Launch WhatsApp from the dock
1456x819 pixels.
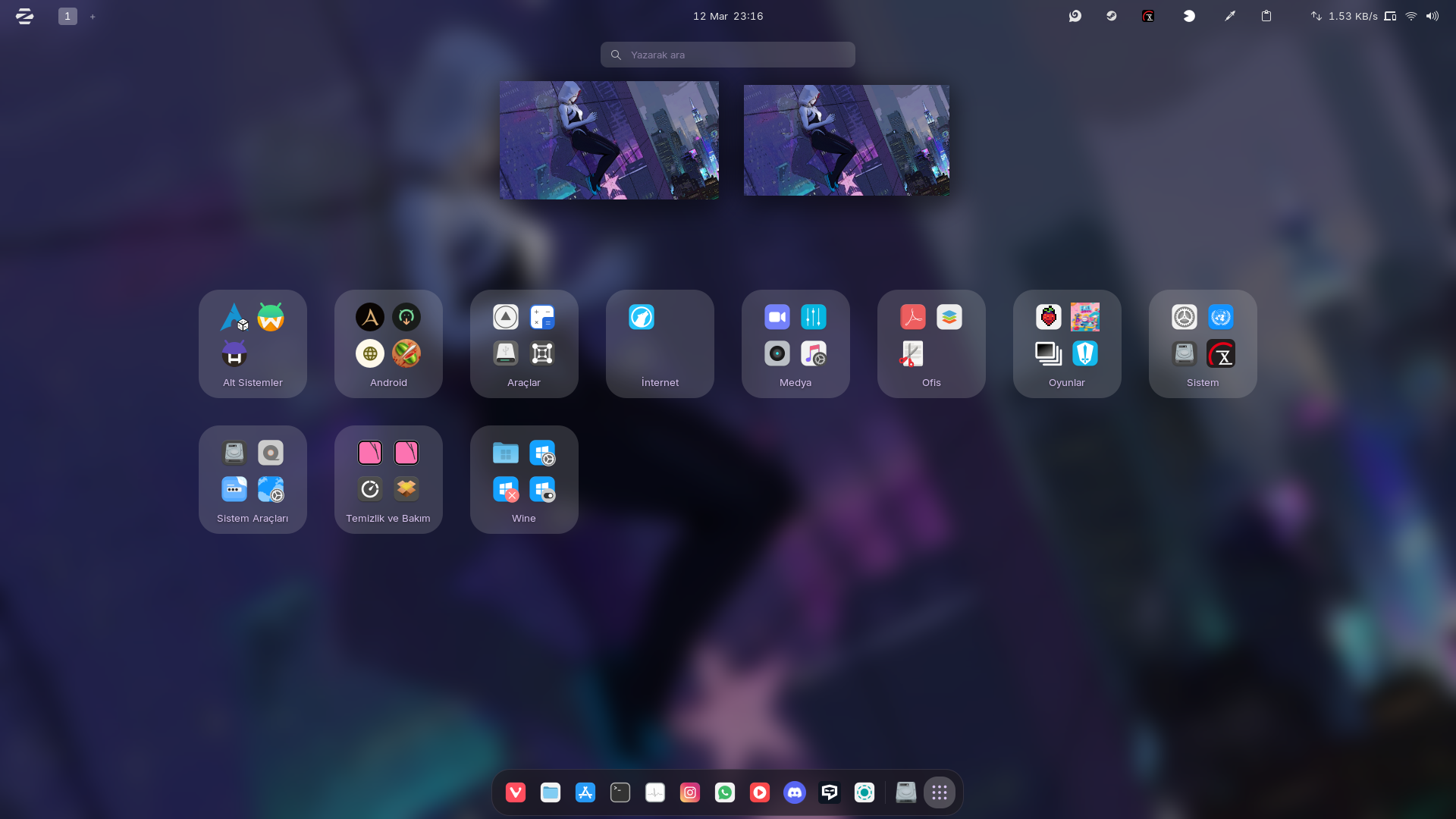coord(725,792)
